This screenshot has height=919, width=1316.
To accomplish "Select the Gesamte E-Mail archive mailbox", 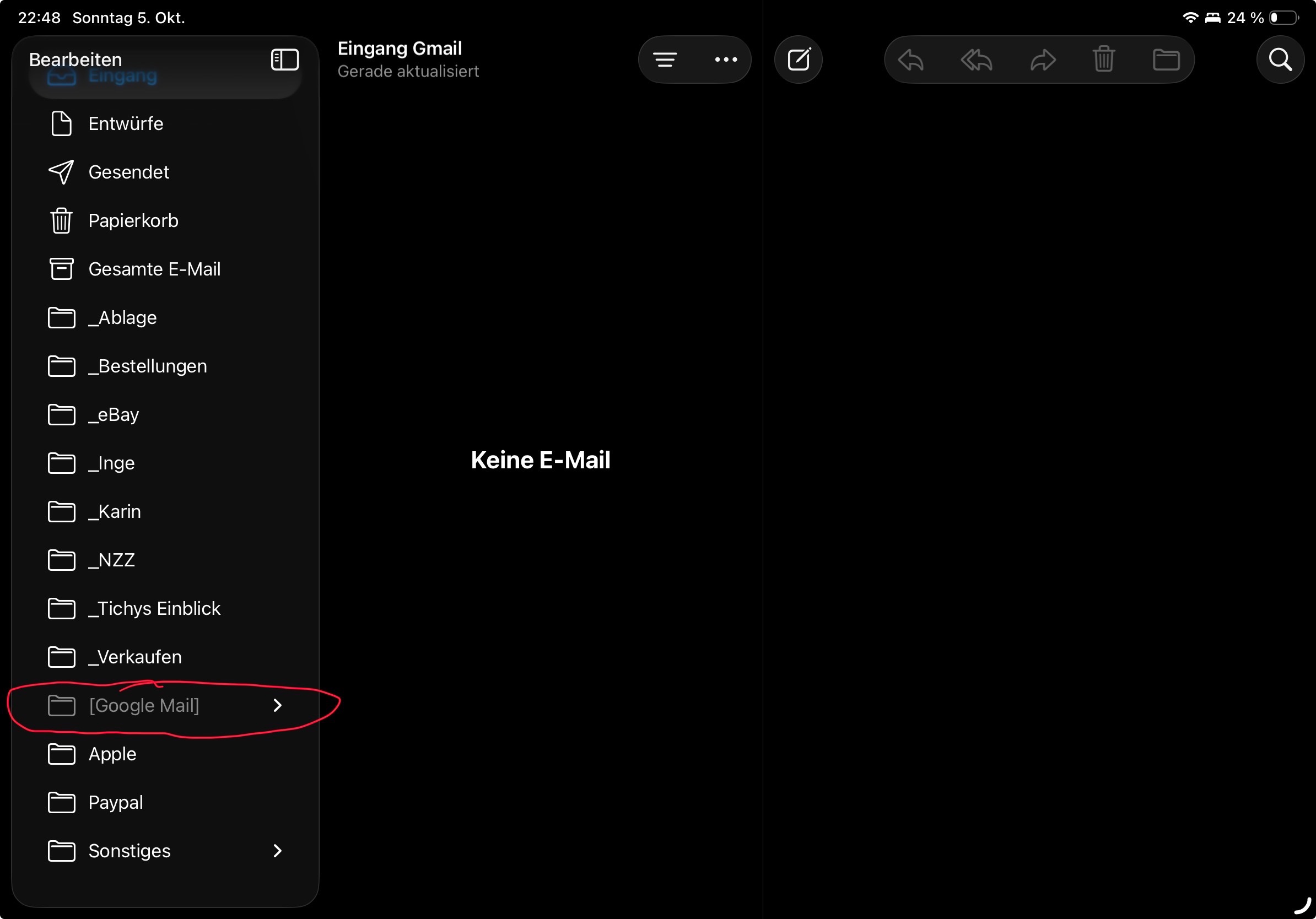I will coord(154,269).
